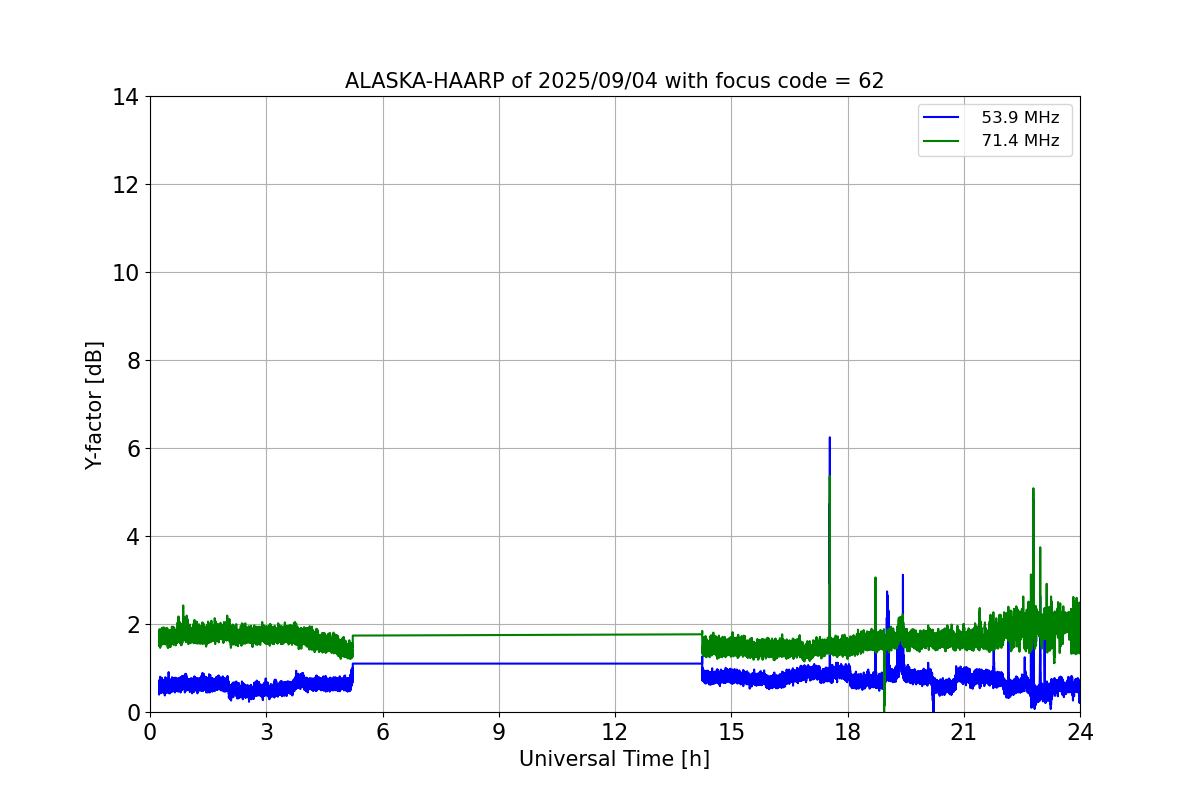The height and width of the screenshot is (800, 1200).
Task: Click the tall green spike peak just before 23 h
Action: coord(1033,489)
